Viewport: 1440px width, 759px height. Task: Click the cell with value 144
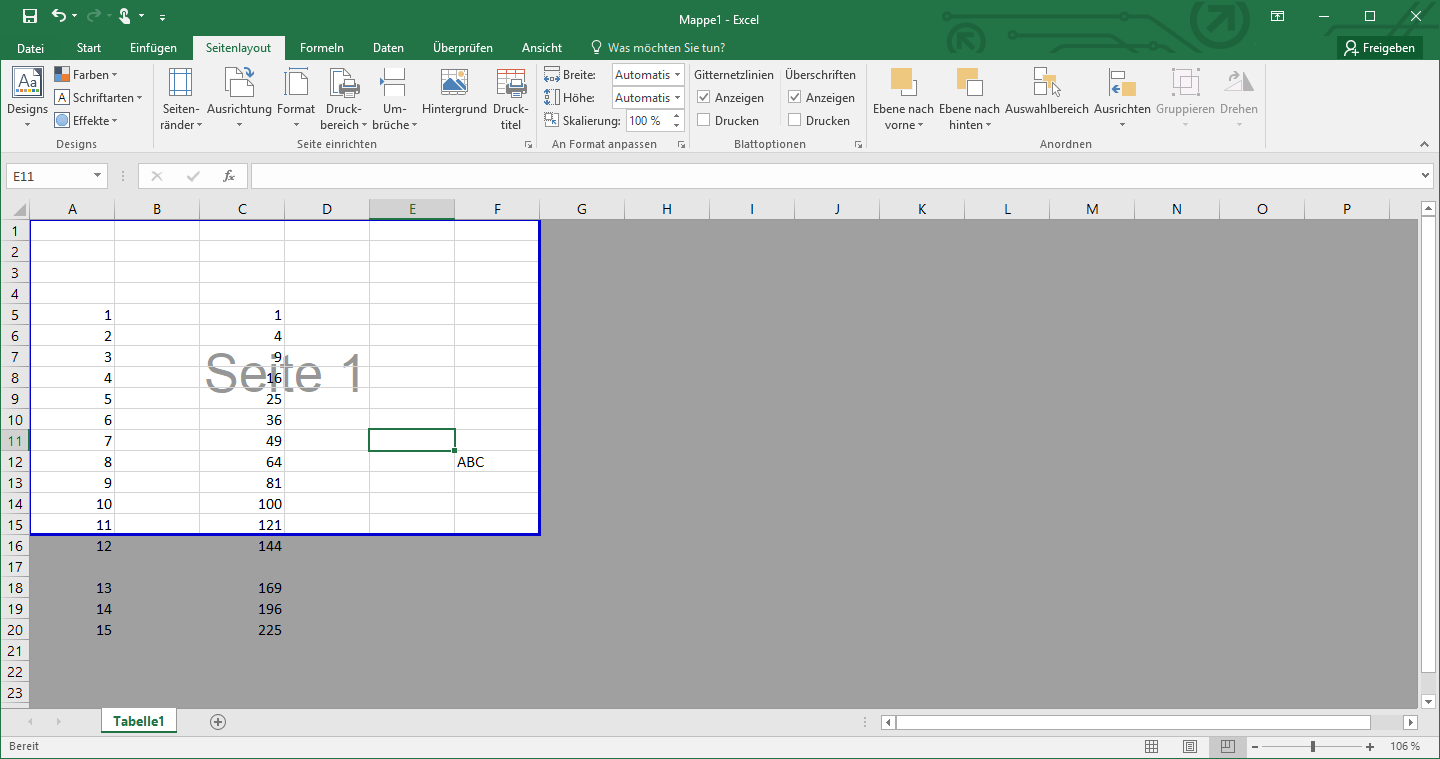pyautogui.click(x=242, y=546)
